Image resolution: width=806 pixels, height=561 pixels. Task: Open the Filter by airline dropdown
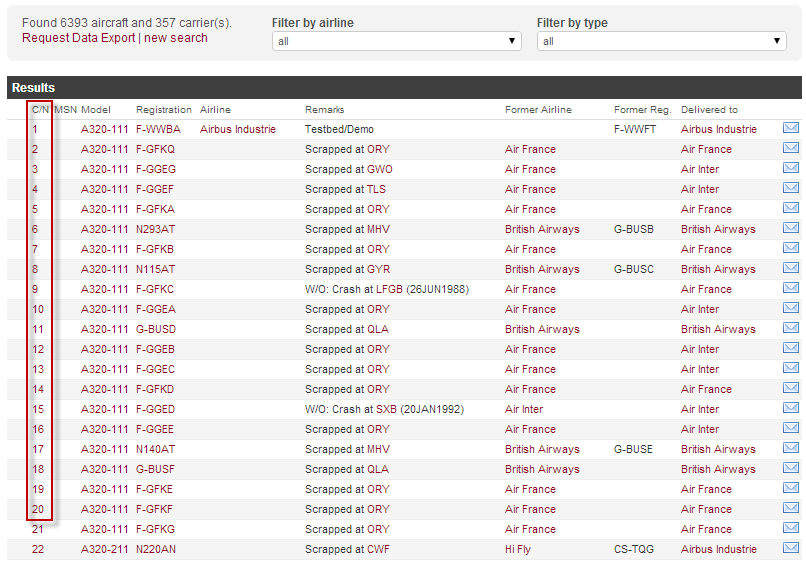click(x=397, y=41)
